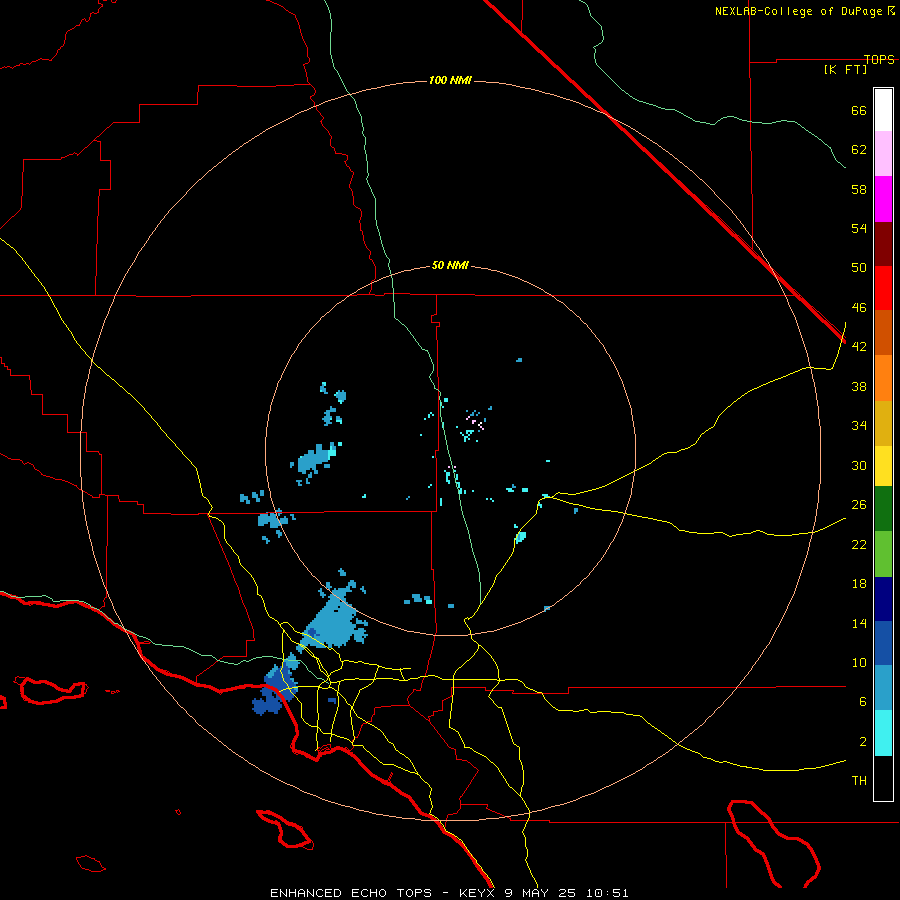Click the 54 value on the scale

[859, 228]
